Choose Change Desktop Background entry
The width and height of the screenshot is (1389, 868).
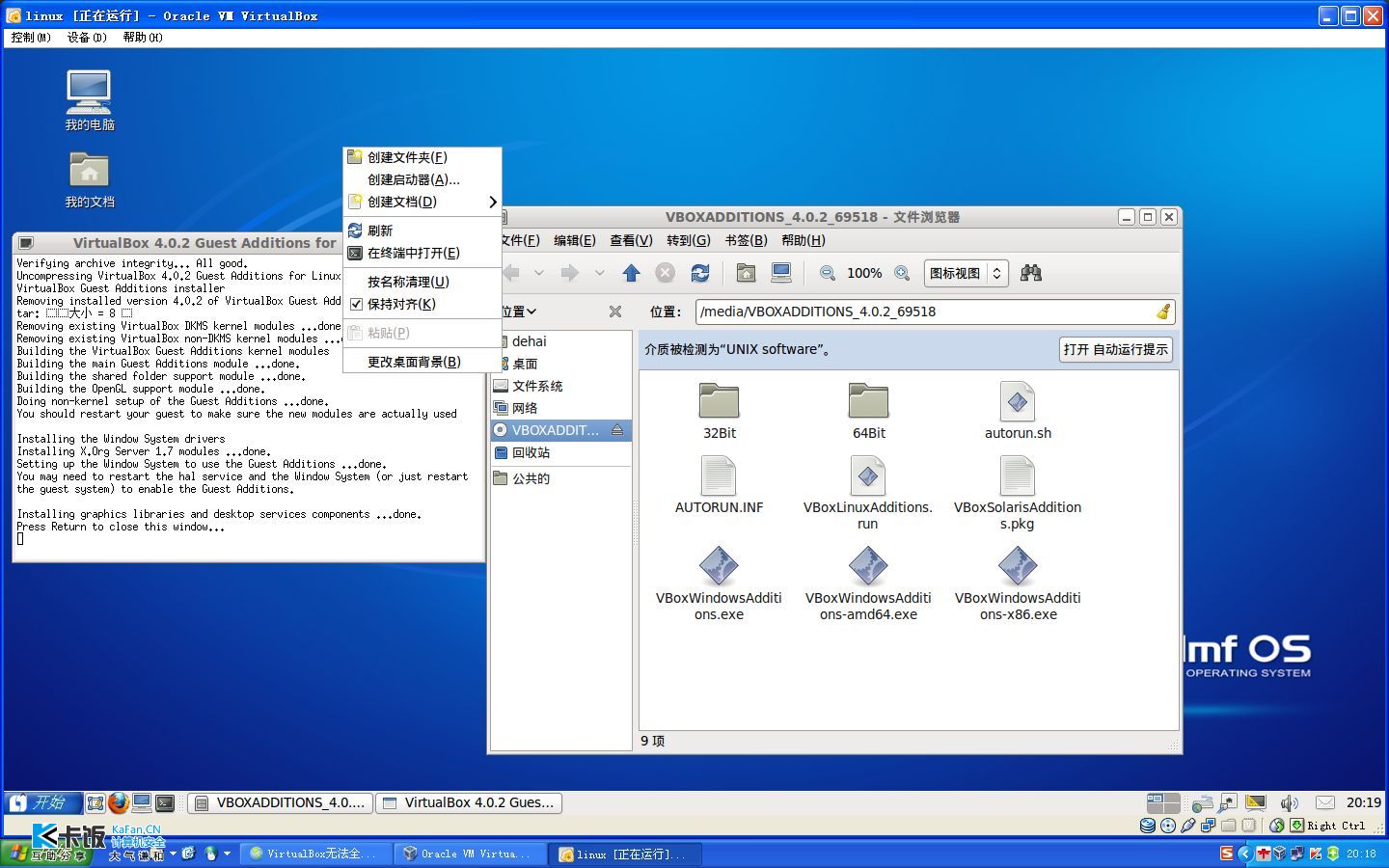(x=422, y=362)
